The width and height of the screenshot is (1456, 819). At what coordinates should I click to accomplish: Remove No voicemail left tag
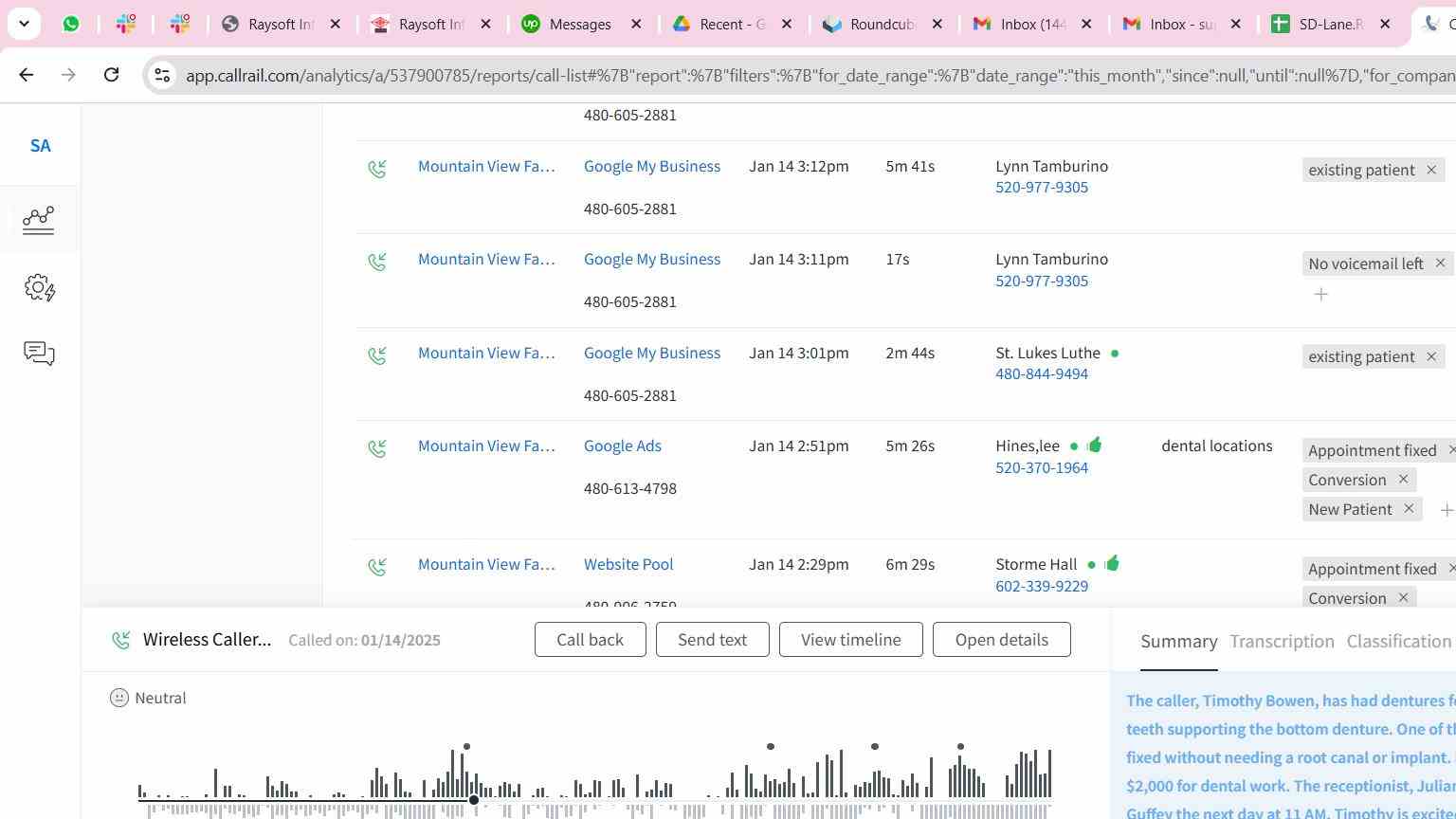point(1440,263)
